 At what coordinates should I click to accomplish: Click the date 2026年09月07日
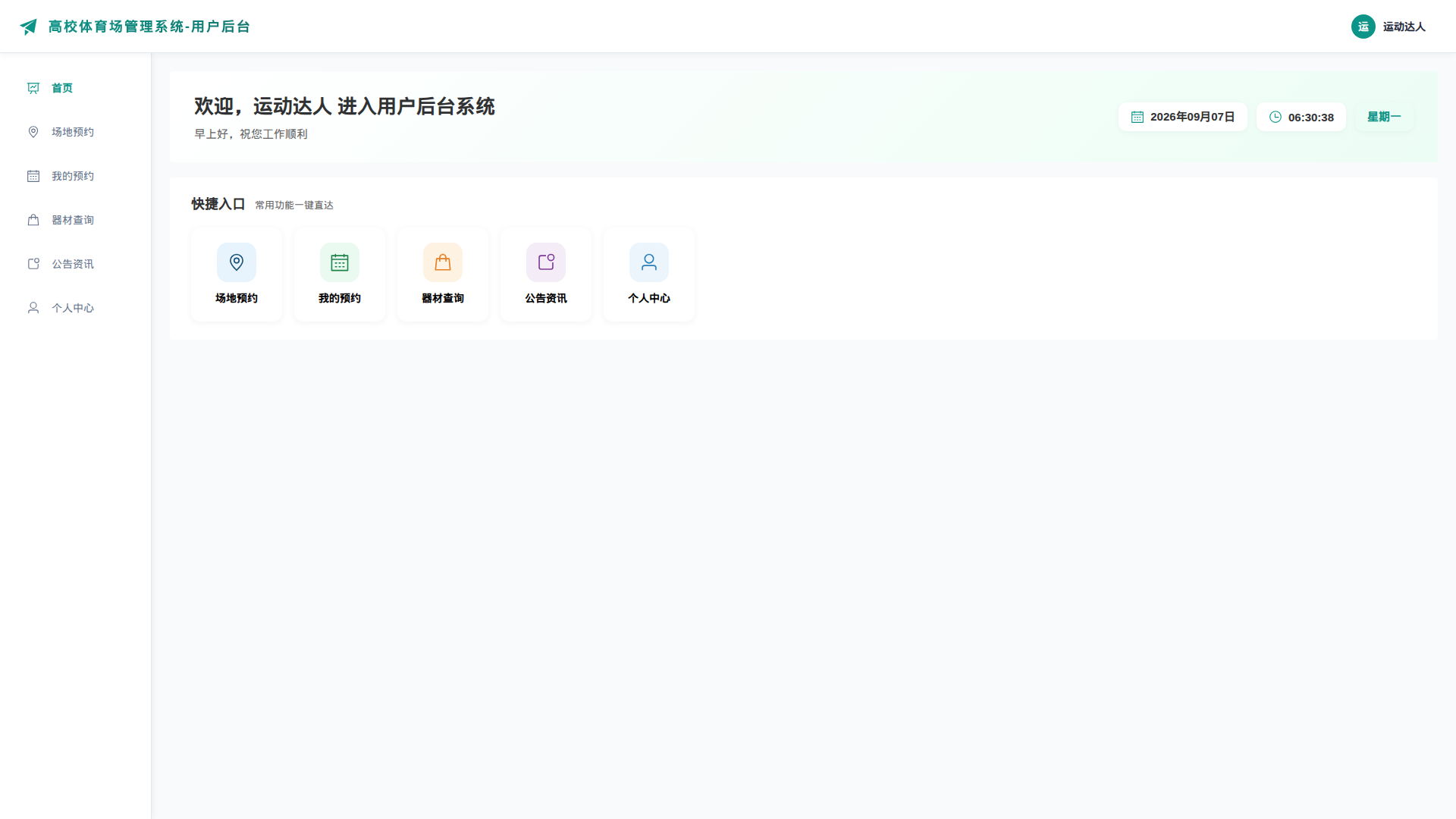coord(1193,117)
